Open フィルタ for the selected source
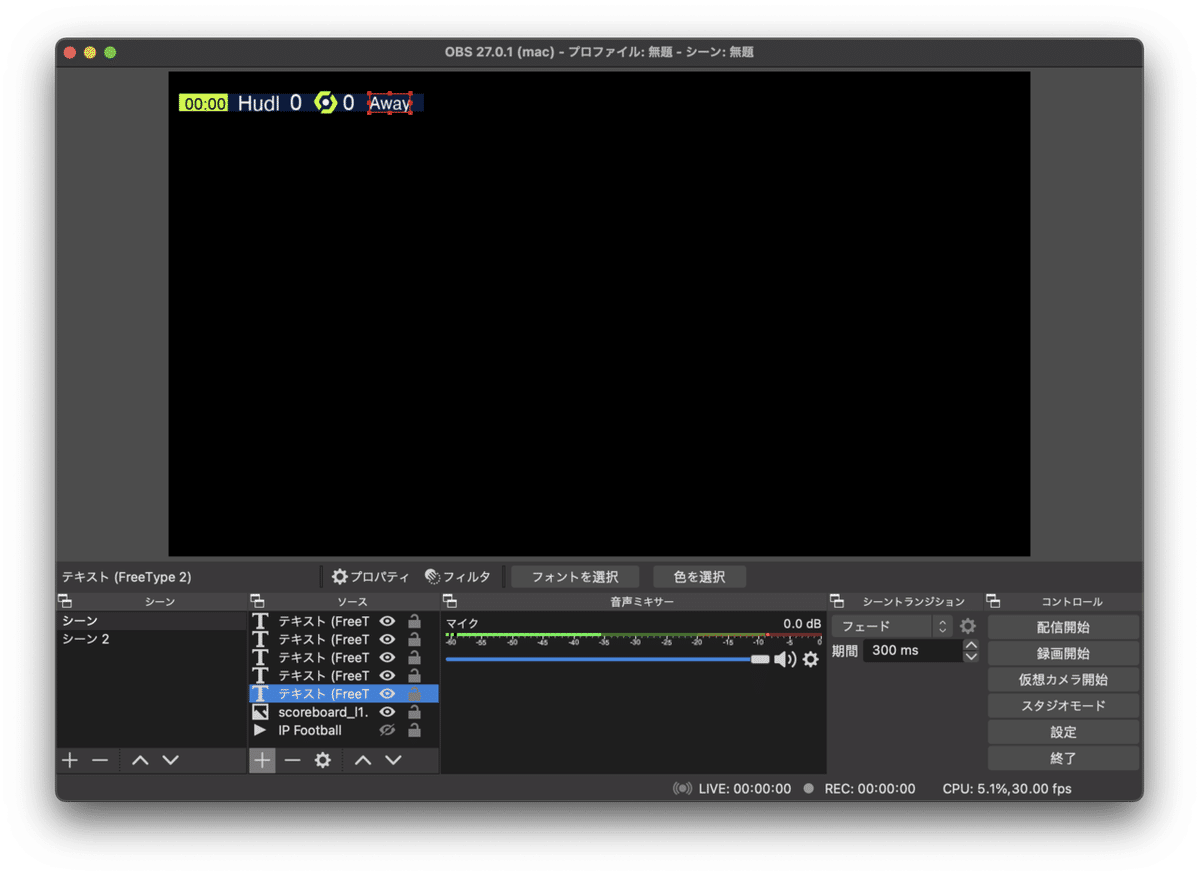Viewport: 1200px width, 876px height. (x=458, y=576)
